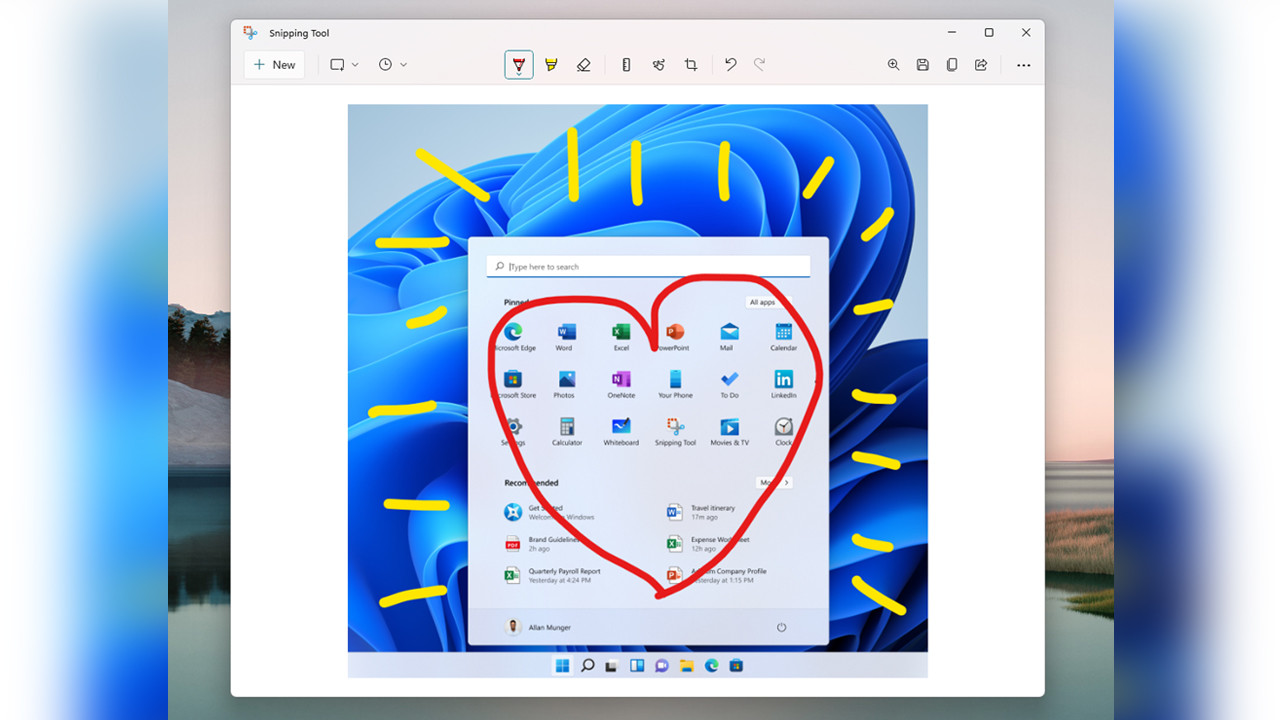Select the yellow Highlighter tool
The height and width of the screenshot is (720, 1280).
coord(551,64)
